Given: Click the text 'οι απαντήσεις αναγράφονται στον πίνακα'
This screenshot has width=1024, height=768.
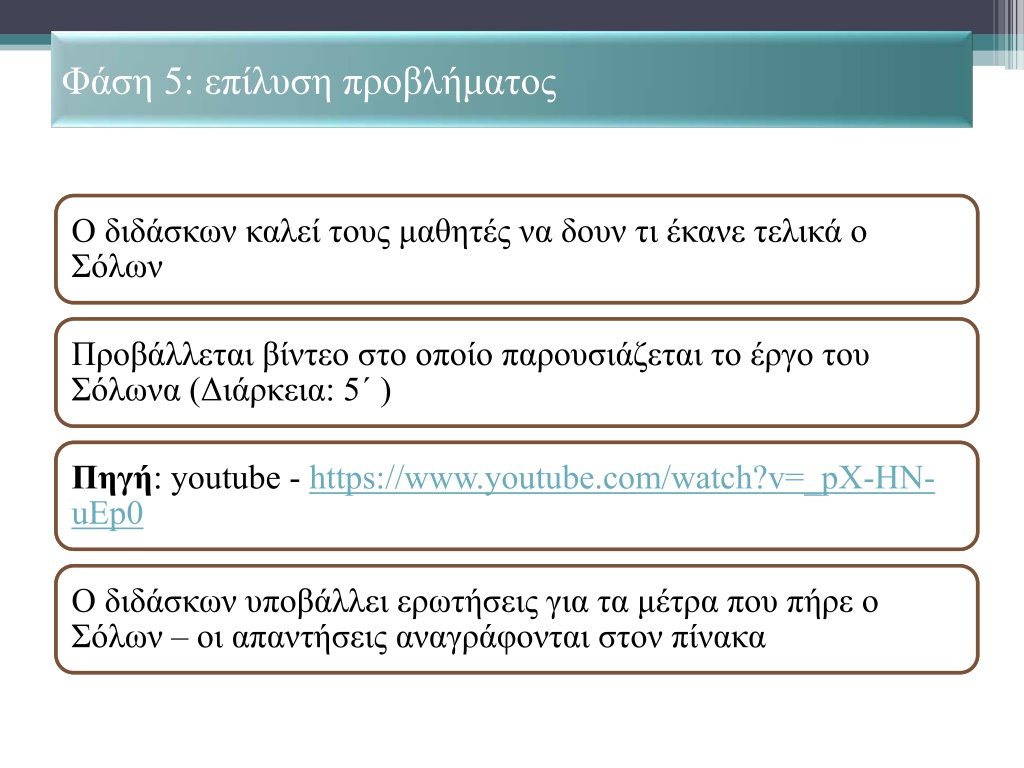Looking at the screenshot, I should click(x=481, y=638).
